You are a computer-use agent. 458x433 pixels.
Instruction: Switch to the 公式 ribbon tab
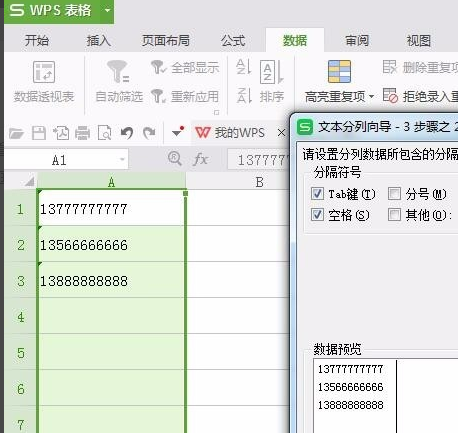point(233,41)
